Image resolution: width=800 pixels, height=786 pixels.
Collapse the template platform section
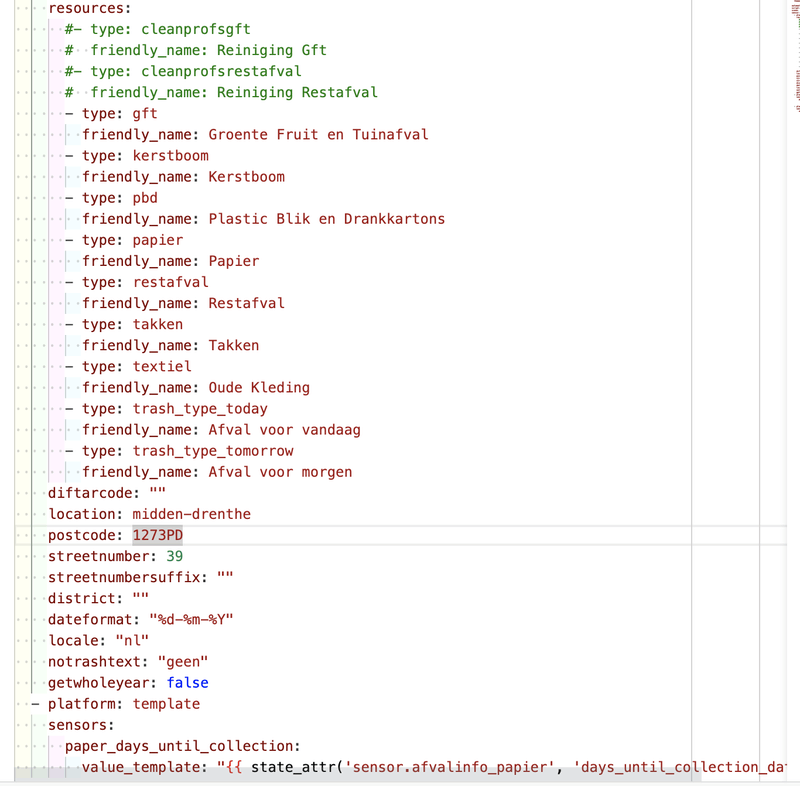[35, 703]
